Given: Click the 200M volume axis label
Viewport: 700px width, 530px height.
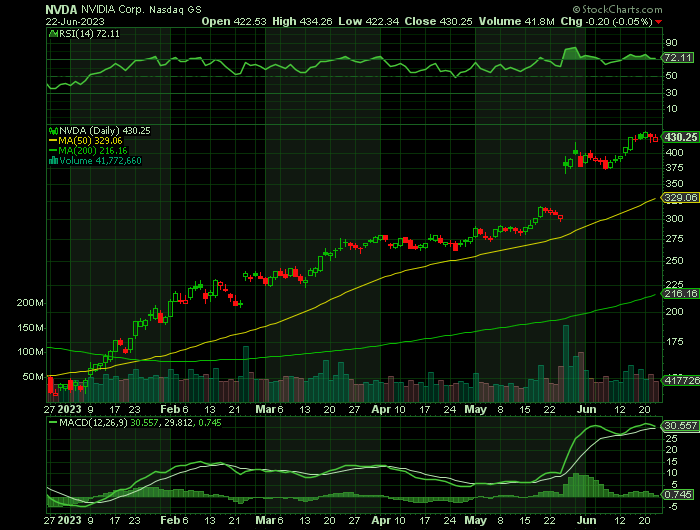Looking at the screenshot, I should tap(30, 303).
